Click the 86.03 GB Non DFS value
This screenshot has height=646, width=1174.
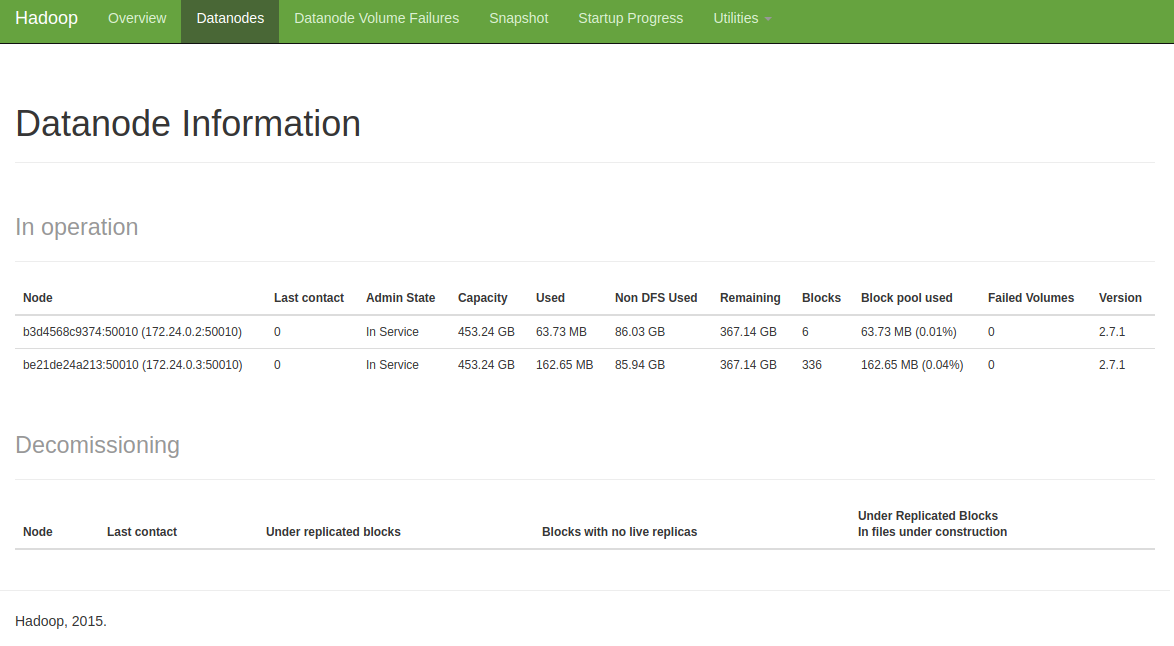coord(640,332)
